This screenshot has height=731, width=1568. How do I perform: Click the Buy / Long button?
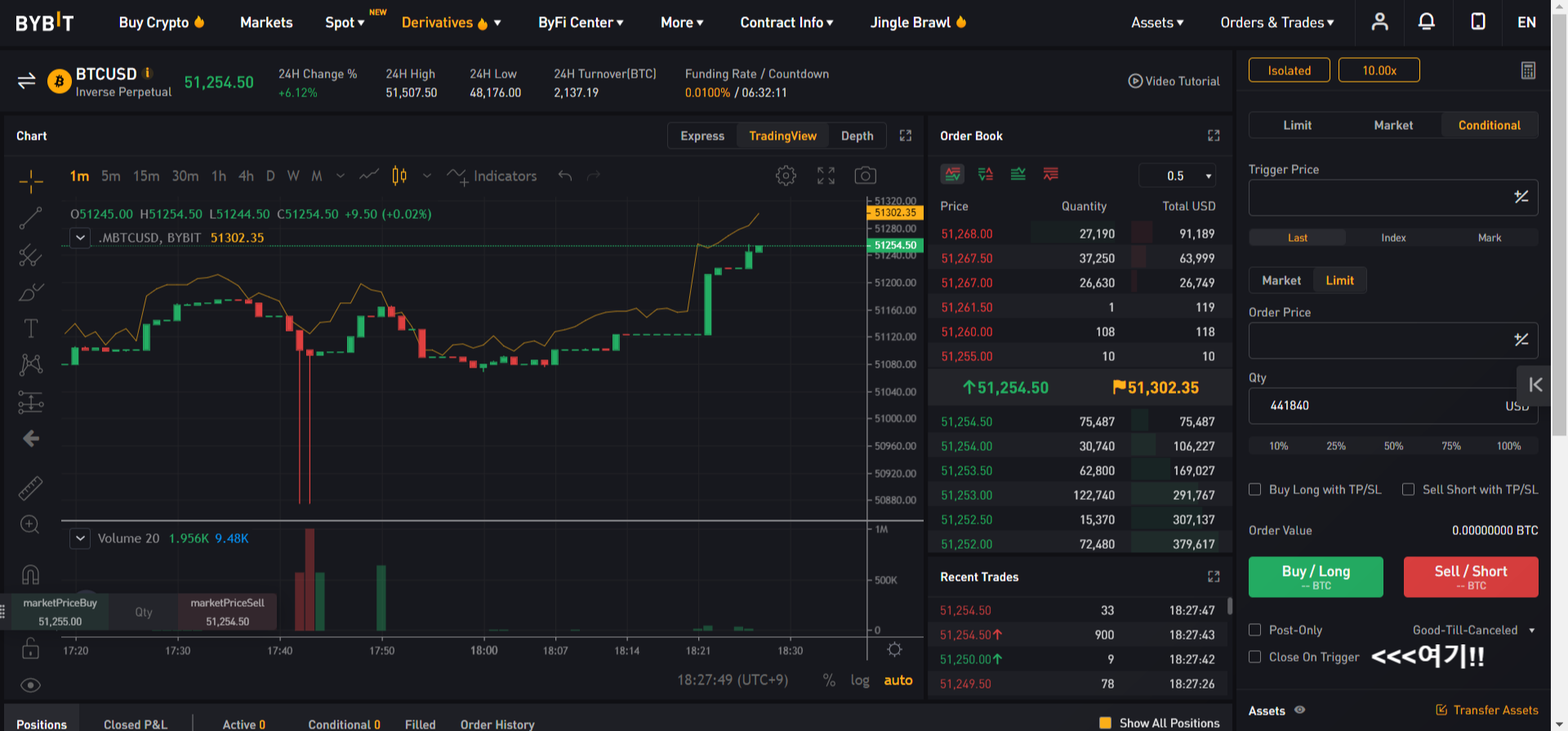click(x=1316, y=577)
